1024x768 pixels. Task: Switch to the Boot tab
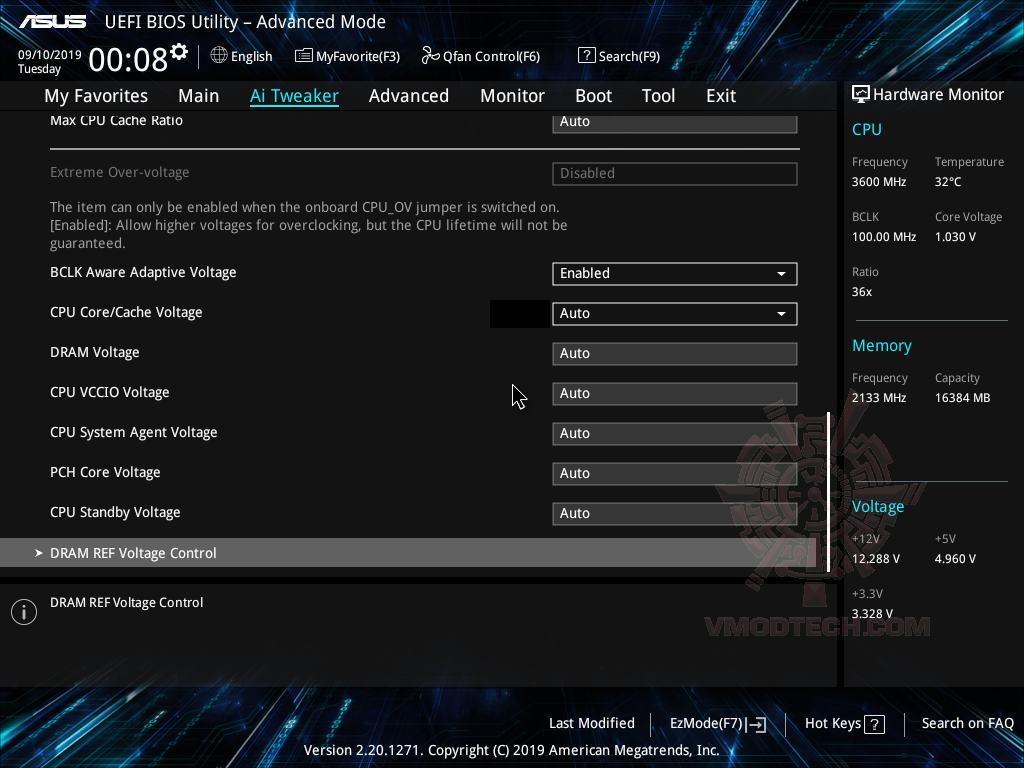593,95
